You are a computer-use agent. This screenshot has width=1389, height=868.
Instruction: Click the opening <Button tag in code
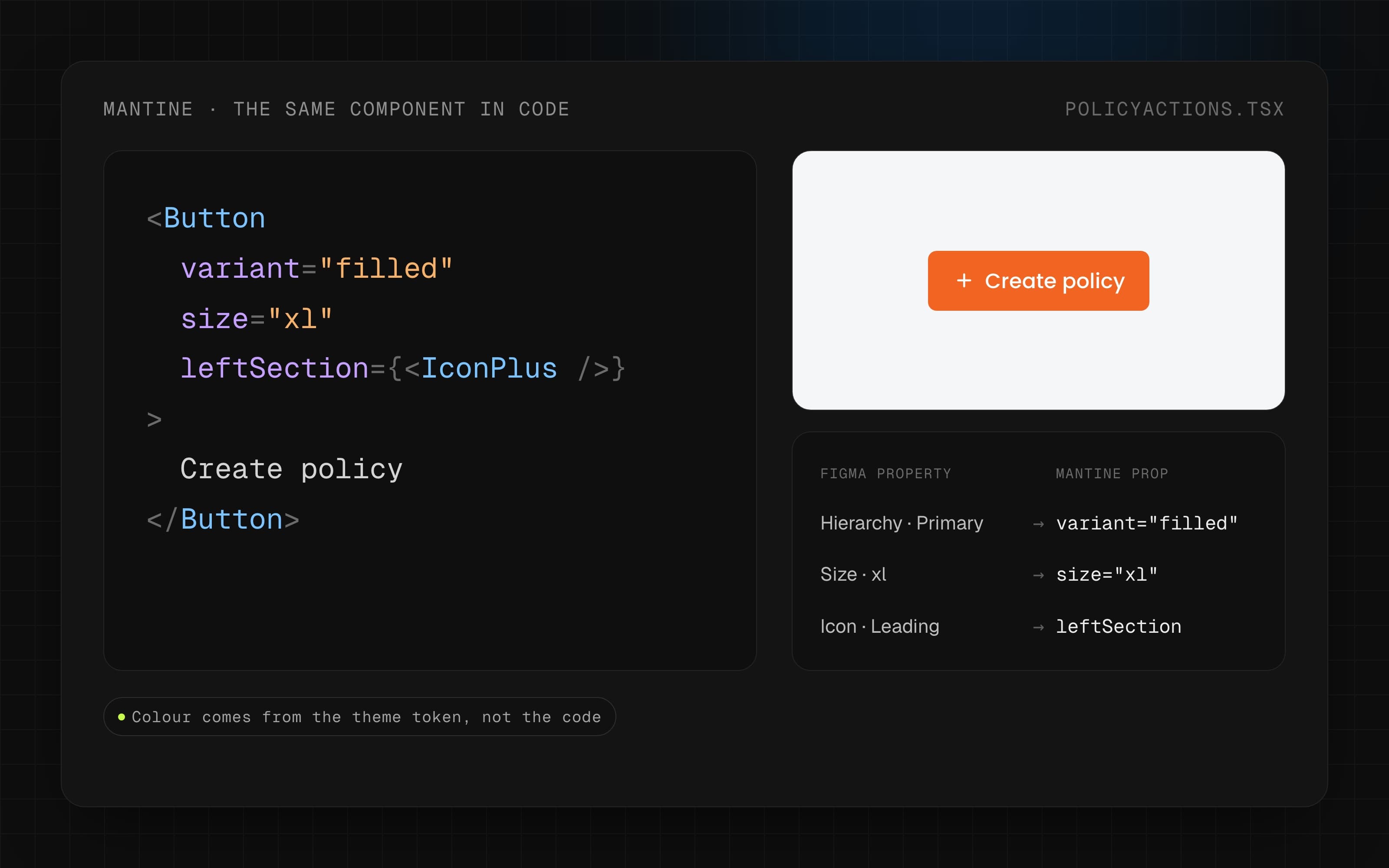click(206, 219)
